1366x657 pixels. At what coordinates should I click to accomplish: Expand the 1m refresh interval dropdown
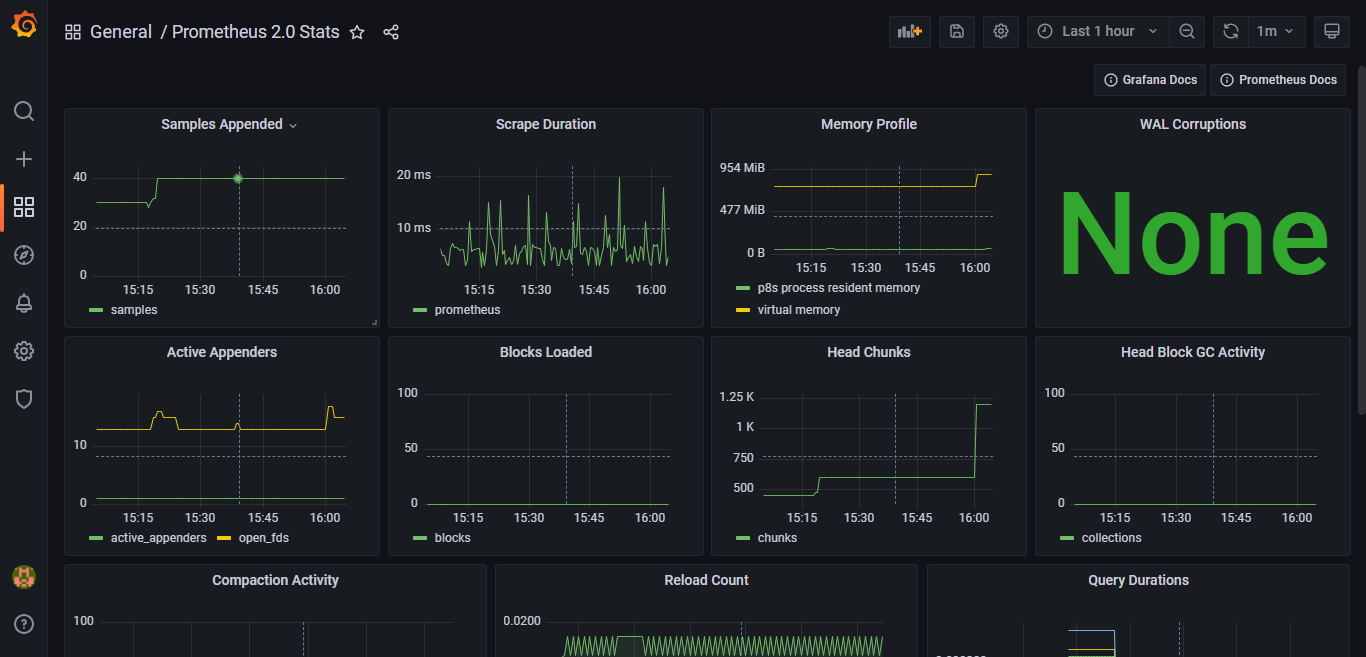(x=1277, y=32)
